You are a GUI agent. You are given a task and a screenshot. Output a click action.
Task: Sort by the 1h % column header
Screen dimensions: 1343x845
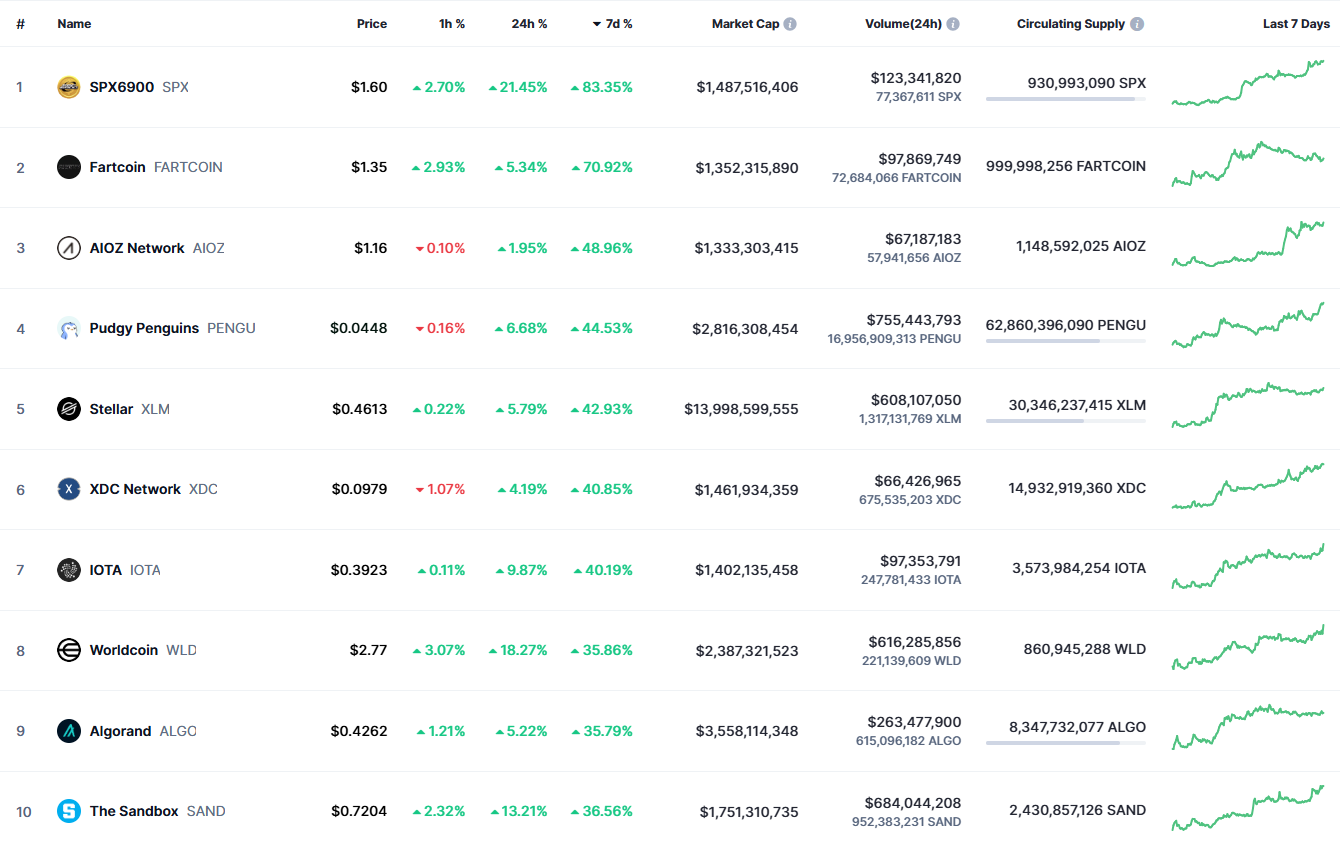pos(452,24)
